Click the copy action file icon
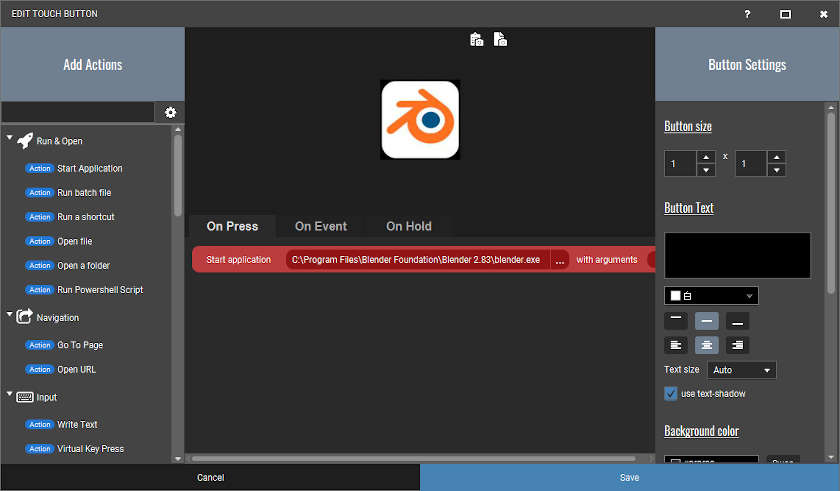 (x=500, y=39)
